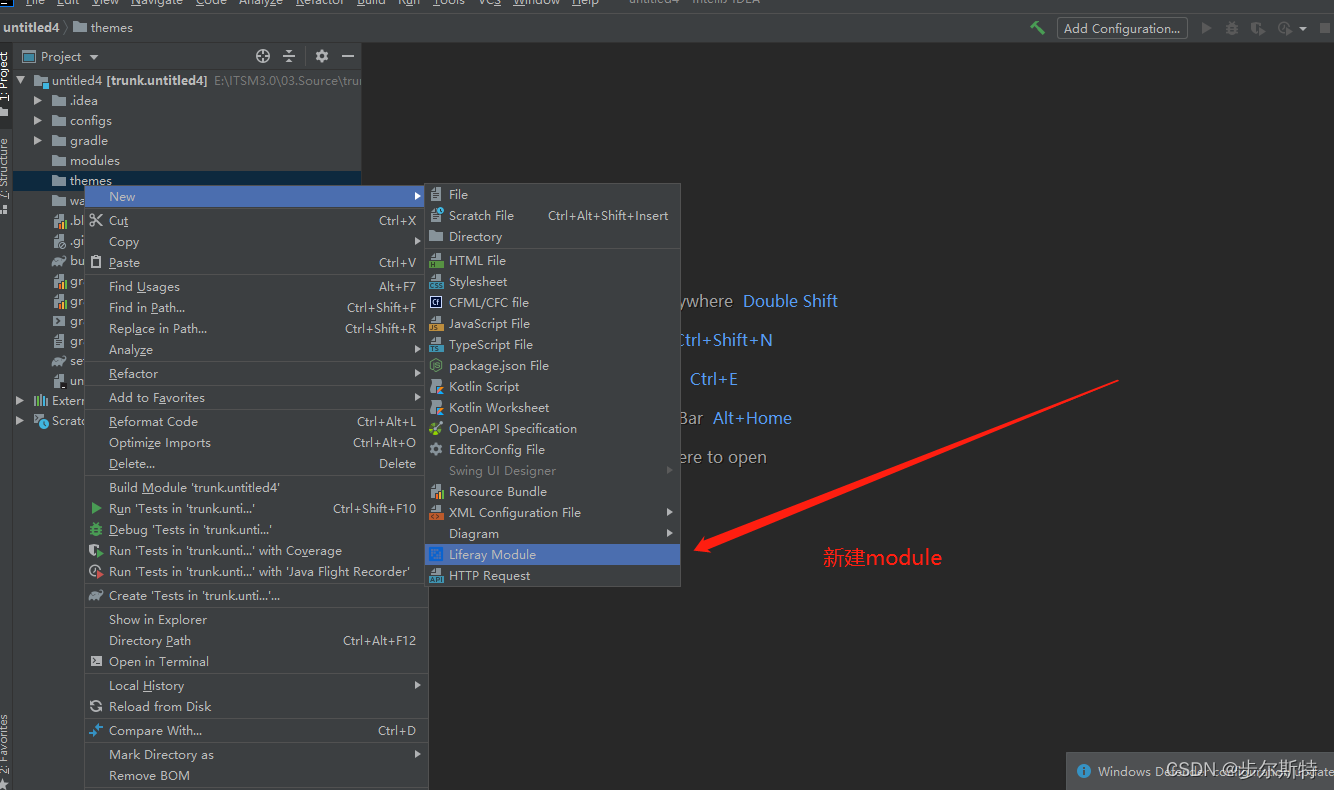Select Directory Path menu entry
Viewport: 1334px width, 790px height.
click(x=256, y=640)
